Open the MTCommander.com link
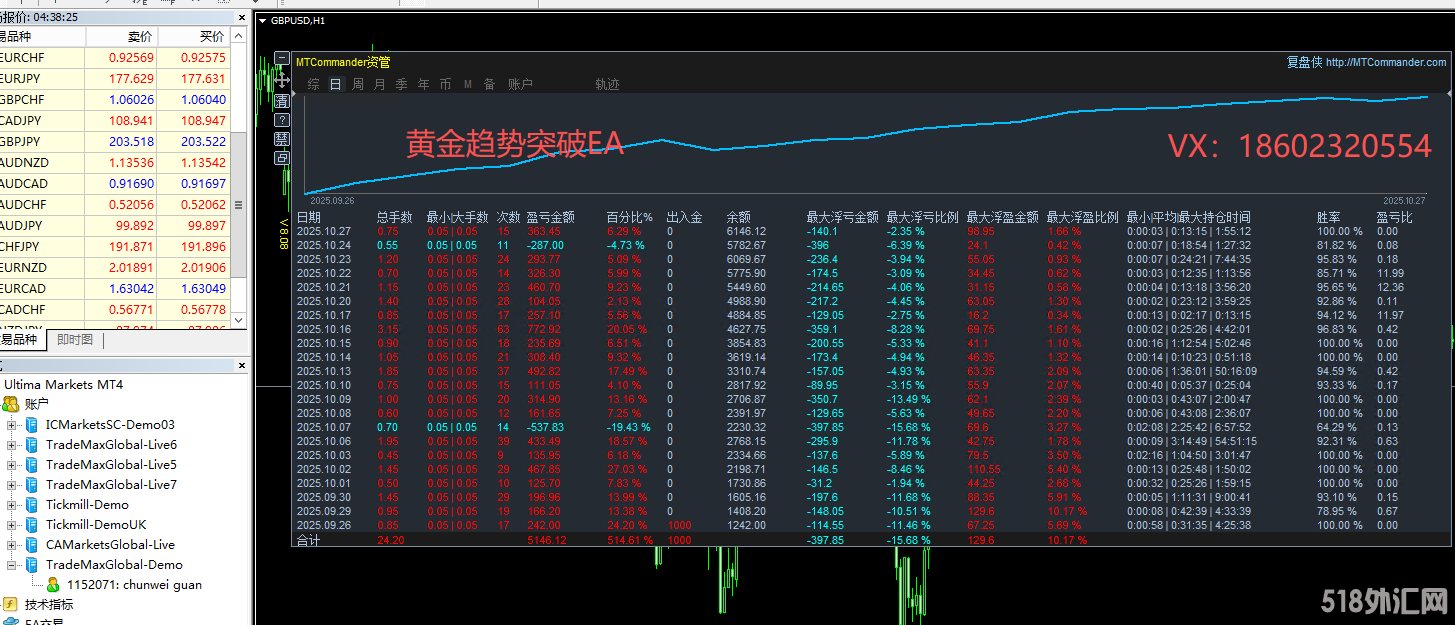Image resolution: width=1455 pixels, height=625 pixels. 1385,60
